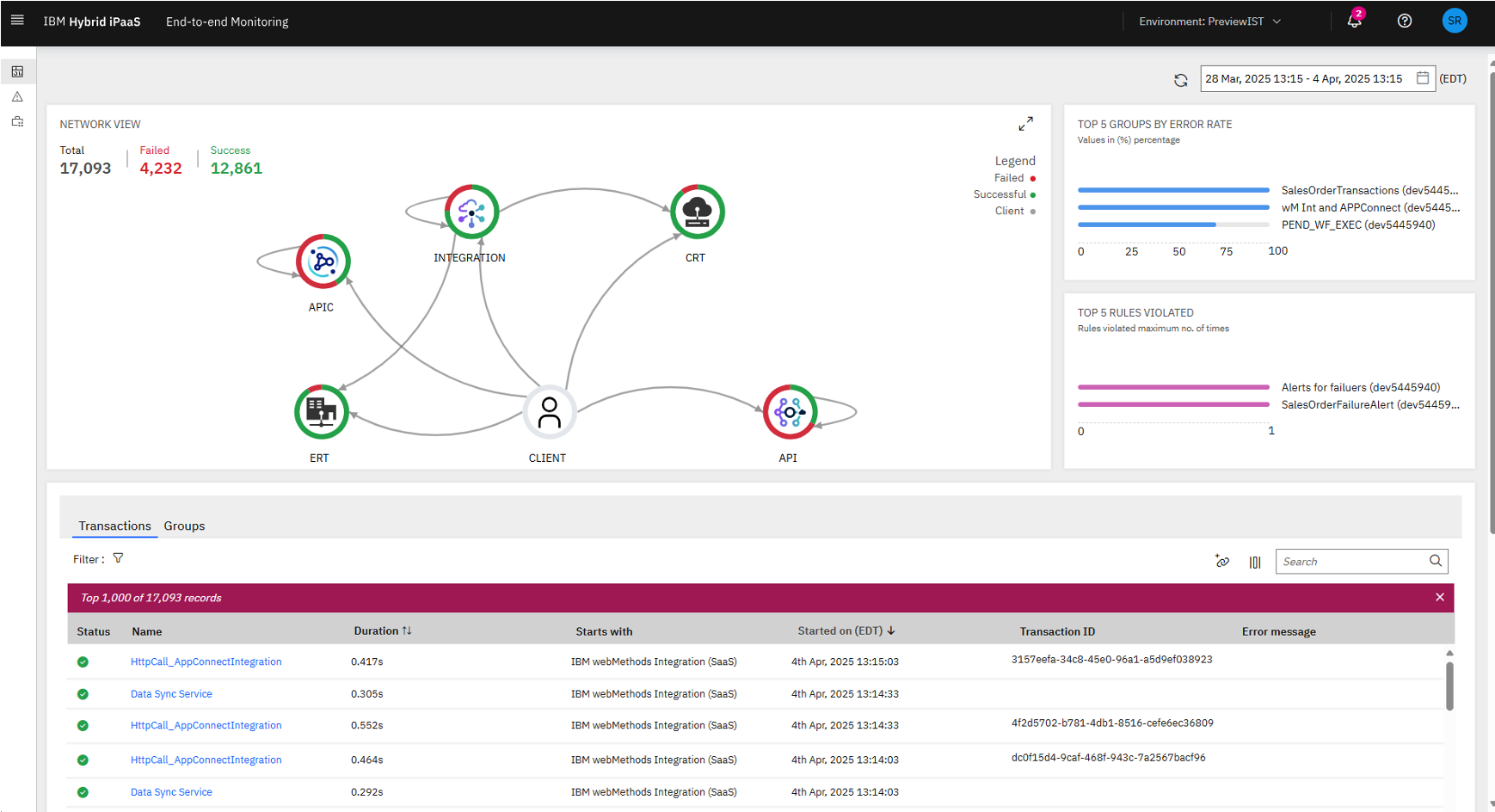Open the column settings icon
This screenshot has width=1495, height=812.
[x=1255, y=562]
